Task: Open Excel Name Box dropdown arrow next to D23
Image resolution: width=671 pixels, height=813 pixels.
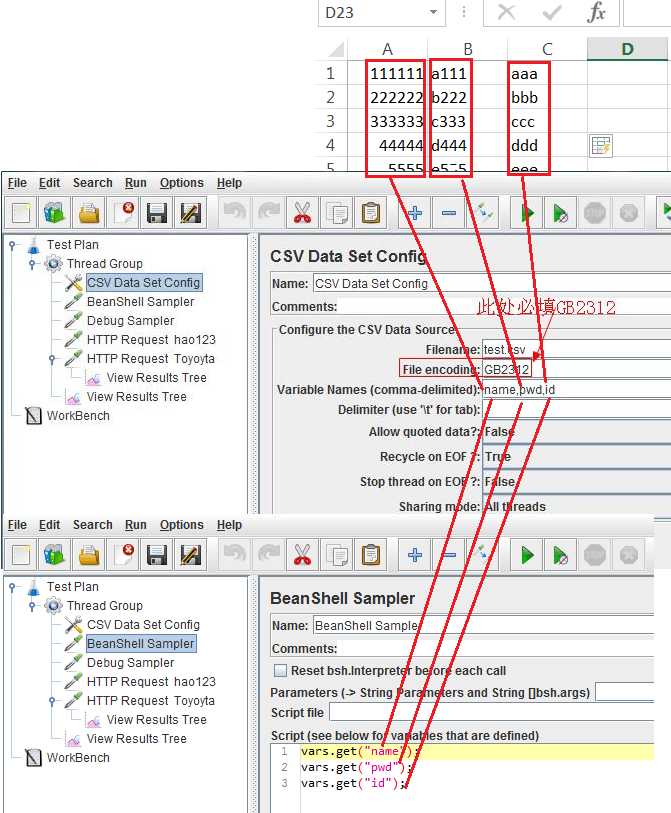Action: coord(434,12)
